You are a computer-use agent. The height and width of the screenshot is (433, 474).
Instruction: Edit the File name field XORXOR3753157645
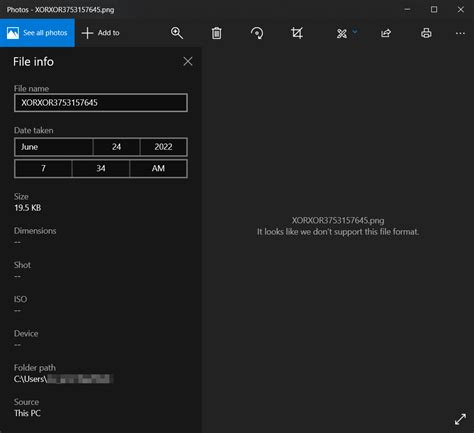(x=101, y=103)
